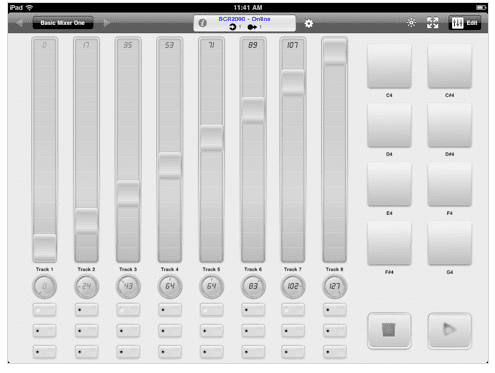This screenshot has width=495, height=373.
Task: Toggle the first button under Track 2 knob
Action: tap(86, 310)
